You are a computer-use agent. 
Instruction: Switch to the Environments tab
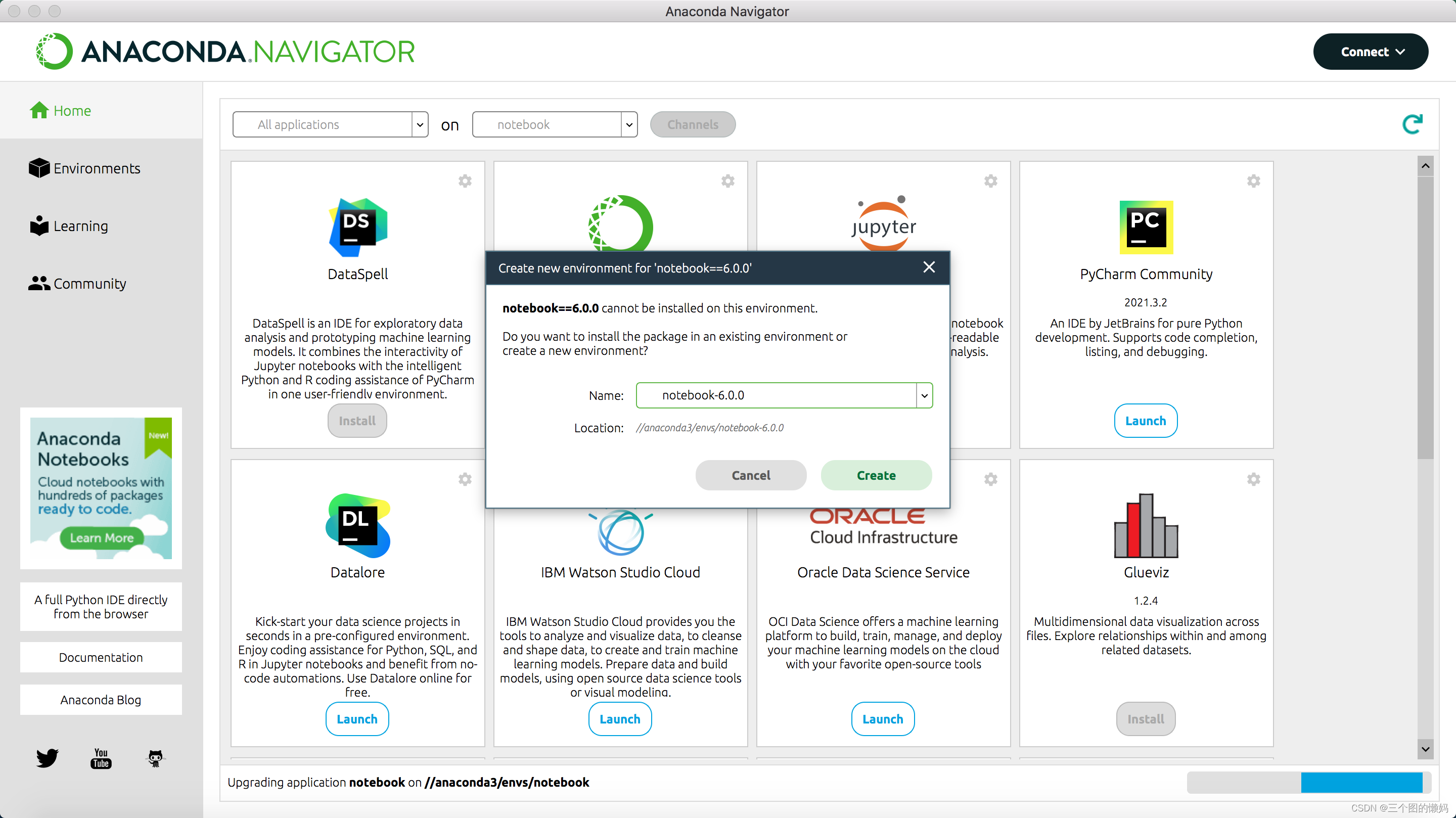(85, 168)
